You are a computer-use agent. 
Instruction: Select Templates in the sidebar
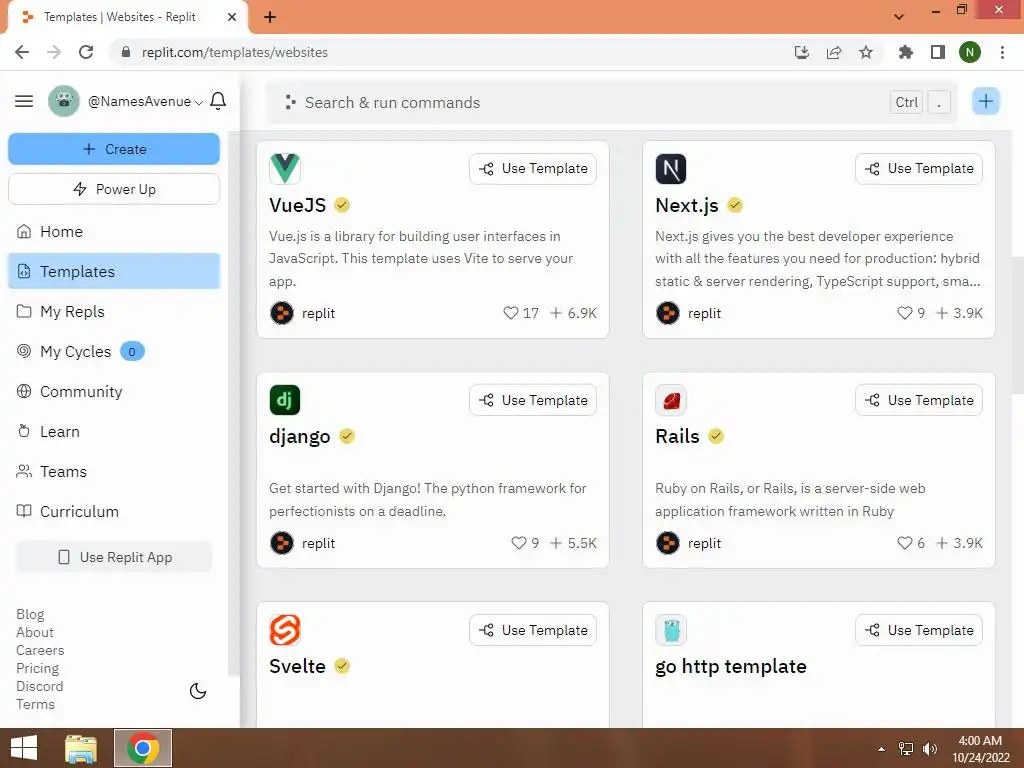click(114, 272)
